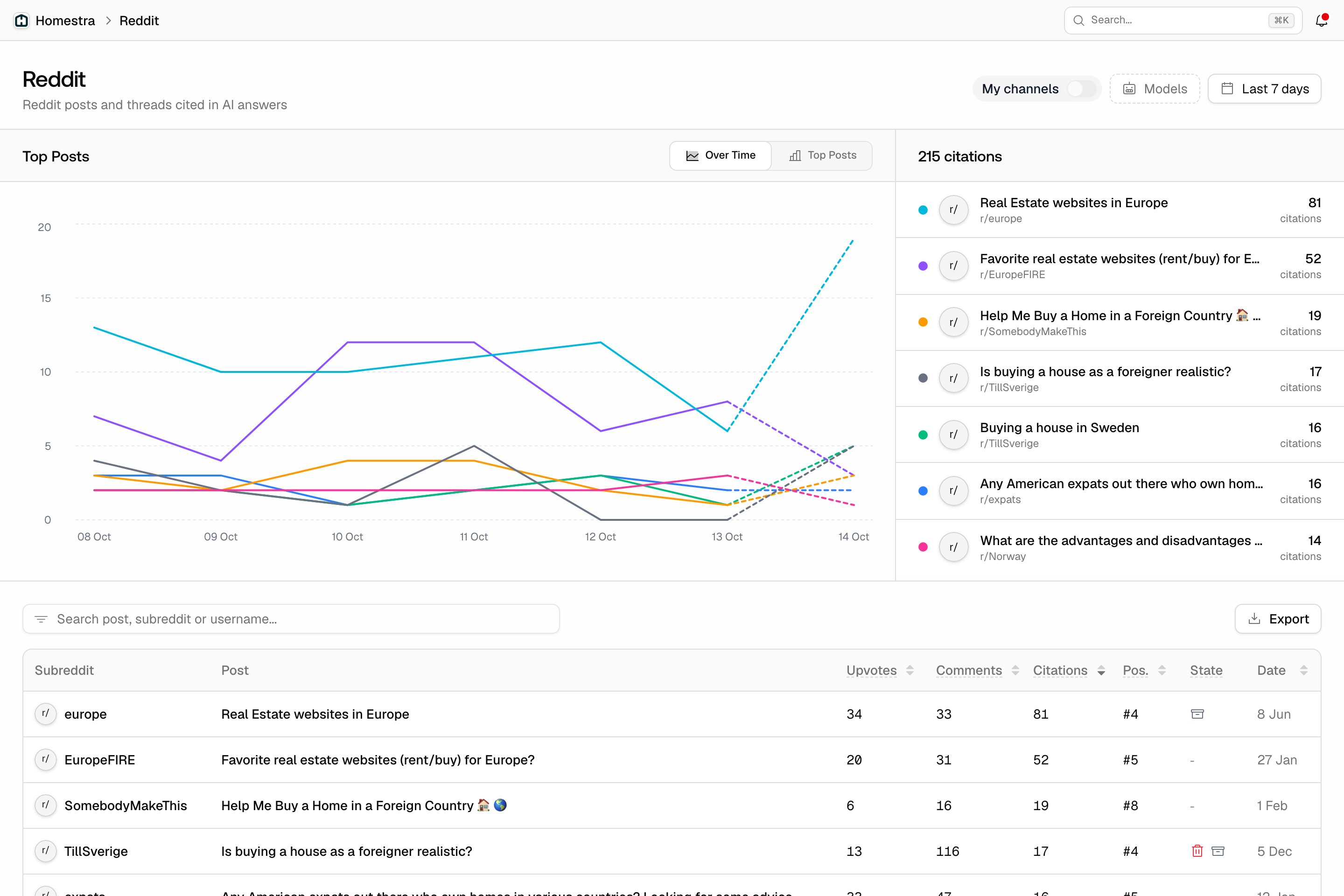Click the top Search... input field
This screenshot has height=896, width=1344.
pyautogui.click(x=1183, y=21)
